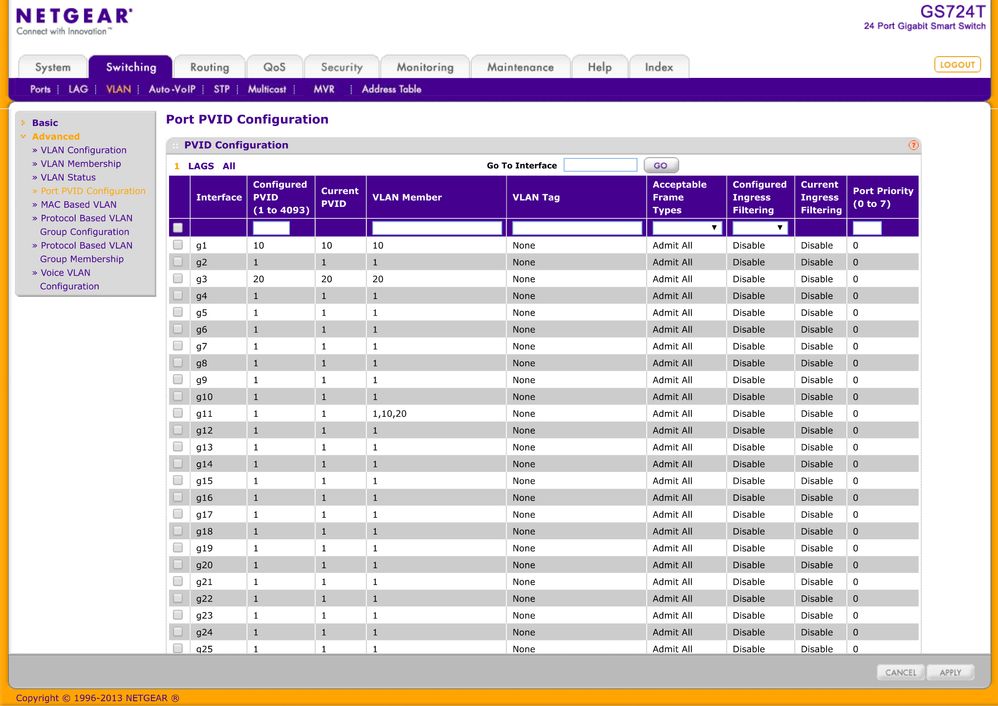
Task: Click the Interface column header
Action: click(x=219, y=197)
